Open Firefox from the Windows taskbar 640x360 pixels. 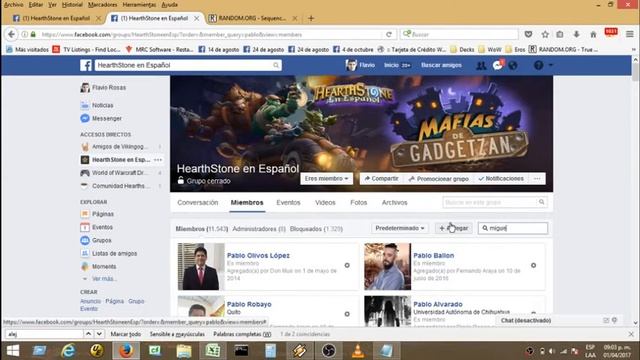[x=126, y=351]
